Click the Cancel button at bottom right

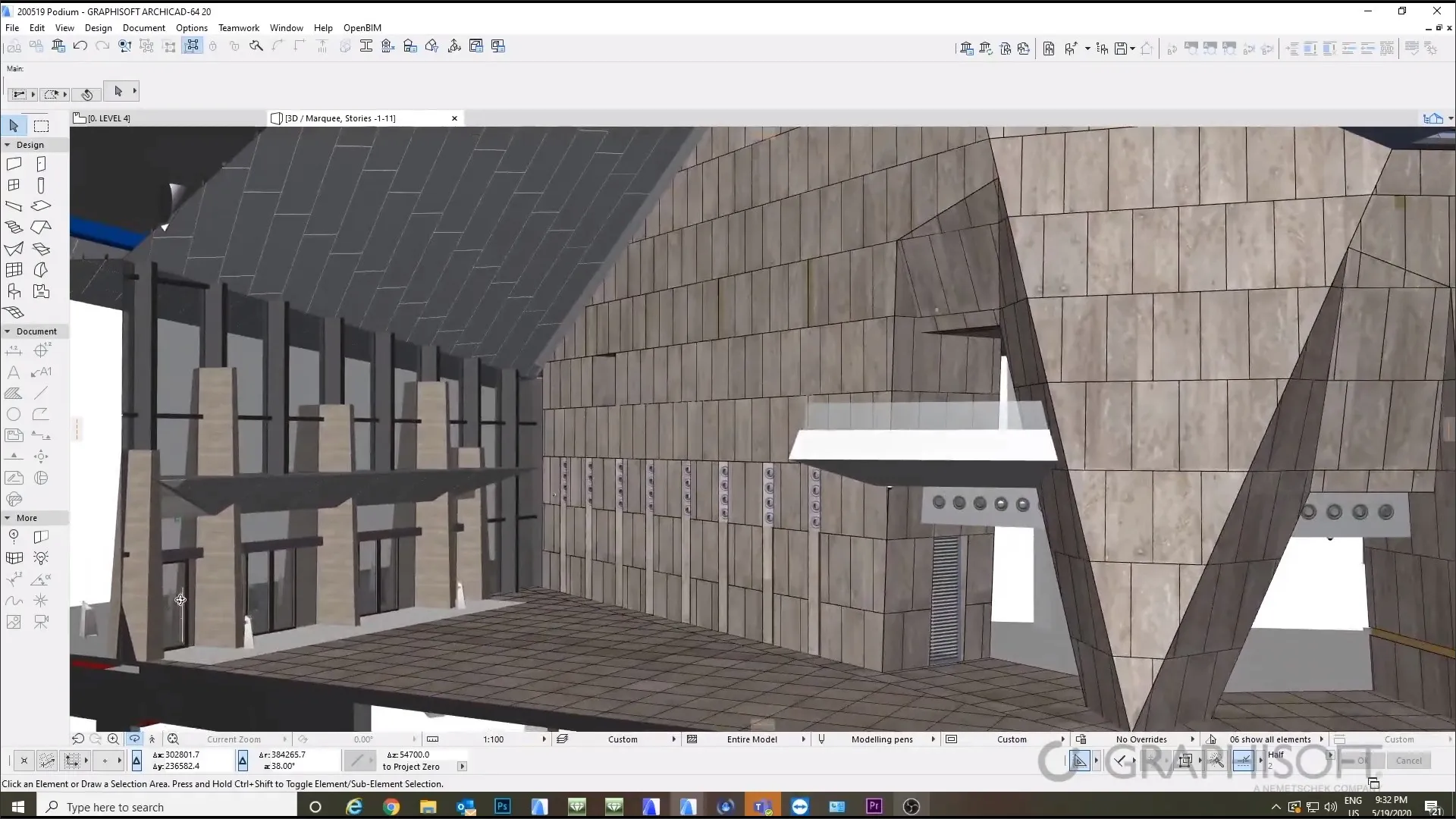click(1408, 760)
